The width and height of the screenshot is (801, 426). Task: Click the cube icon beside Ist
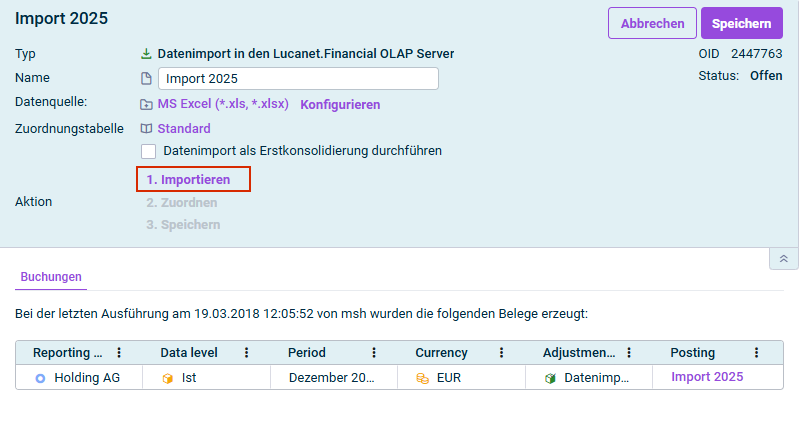(x=168, y=378)
